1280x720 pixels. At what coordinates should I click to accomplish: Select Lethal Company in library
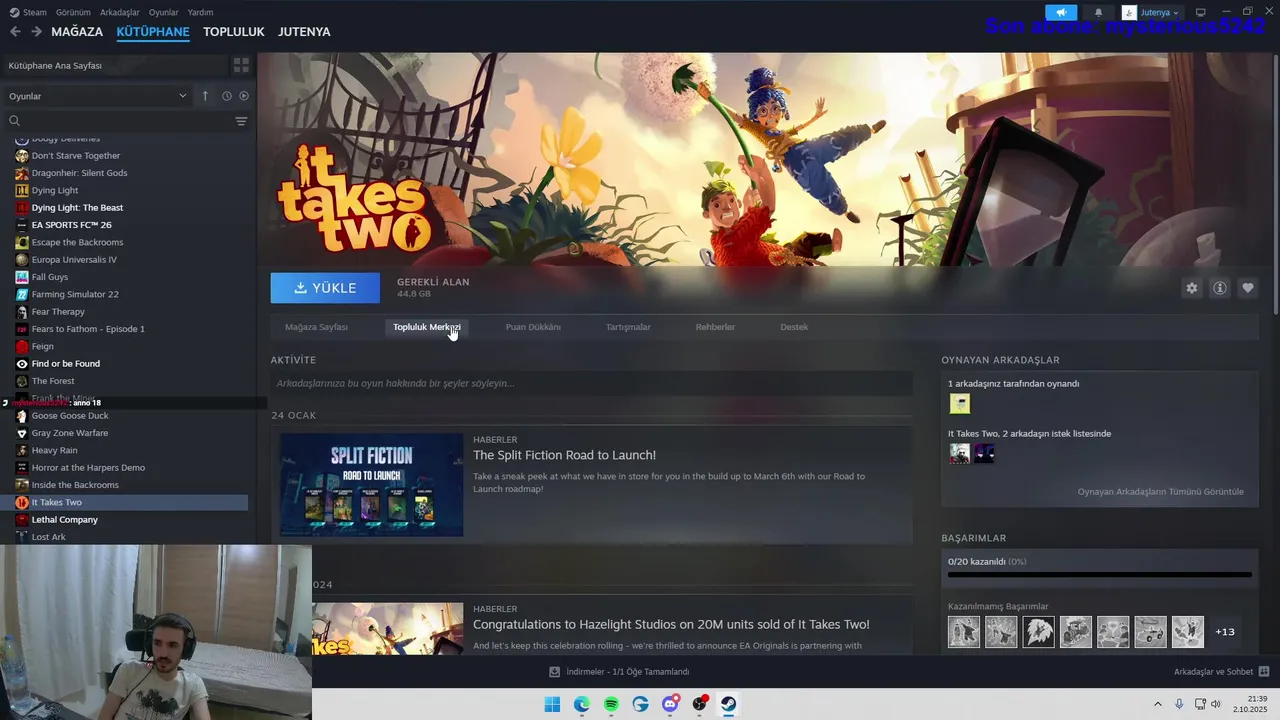(x=65, y=520)
